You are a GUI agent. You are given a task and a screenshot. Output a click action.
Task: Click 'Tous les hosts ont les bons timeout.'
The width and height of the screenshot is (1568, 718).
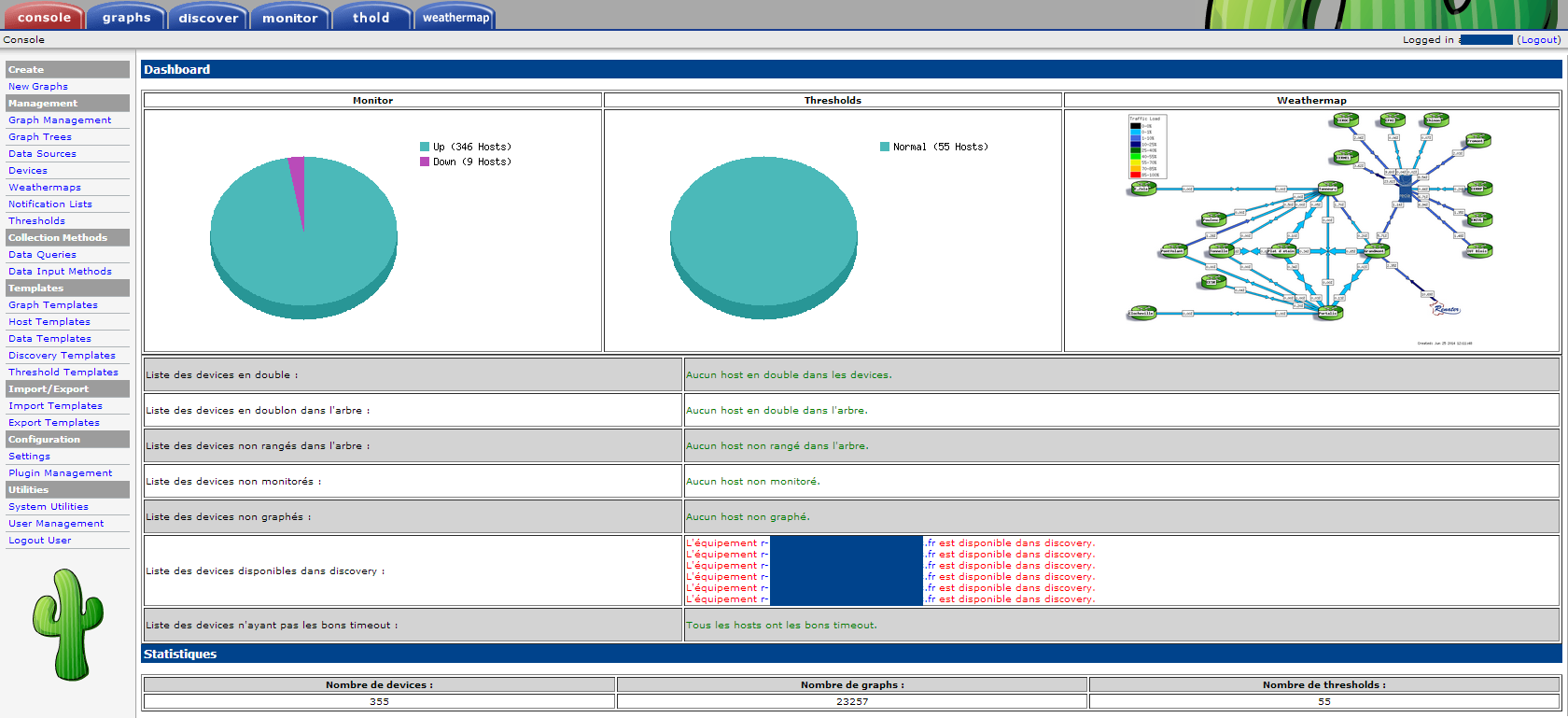[781, 625]
